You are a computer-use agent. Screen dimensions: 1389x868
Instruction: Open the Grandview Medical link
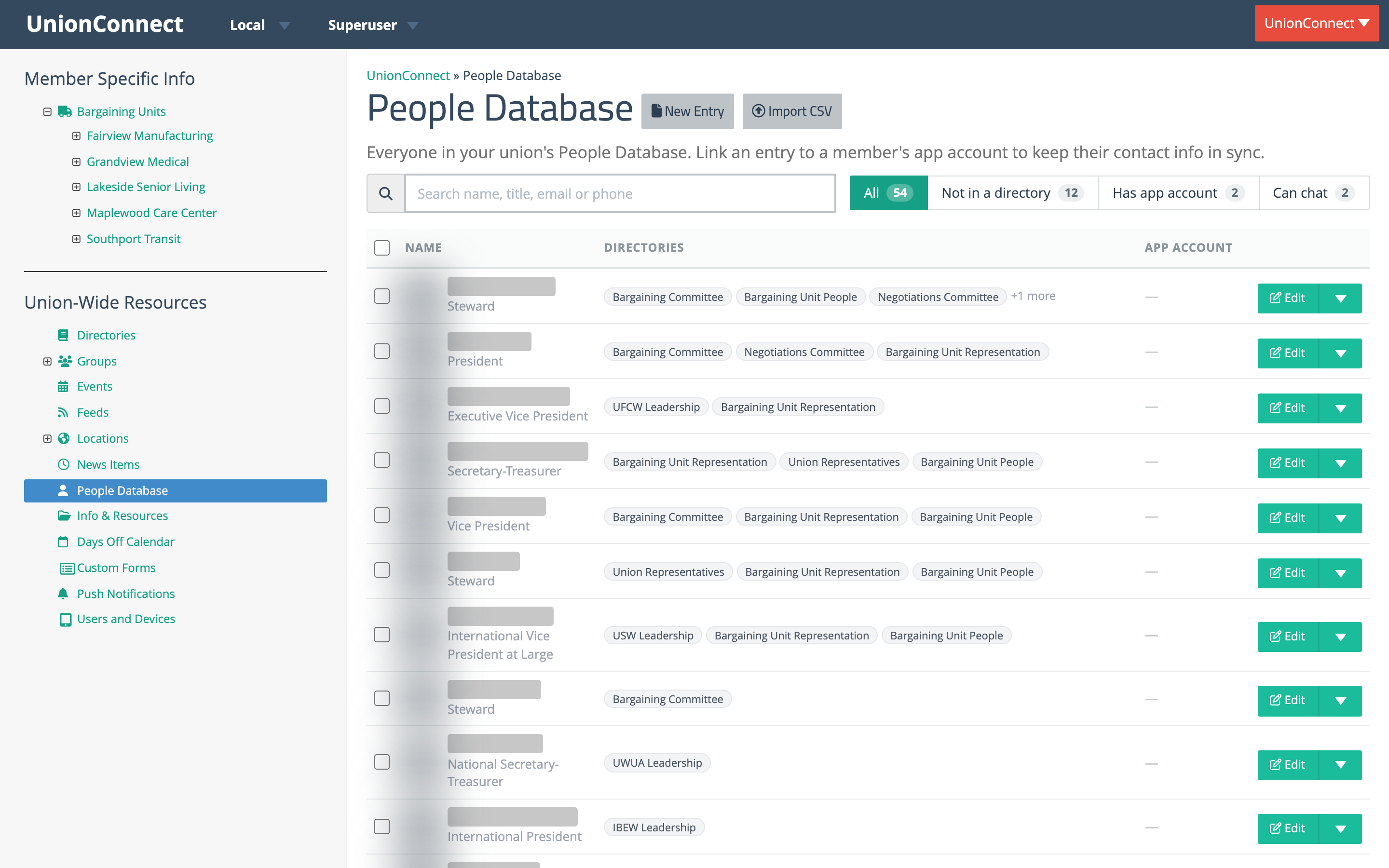point(138,162)
